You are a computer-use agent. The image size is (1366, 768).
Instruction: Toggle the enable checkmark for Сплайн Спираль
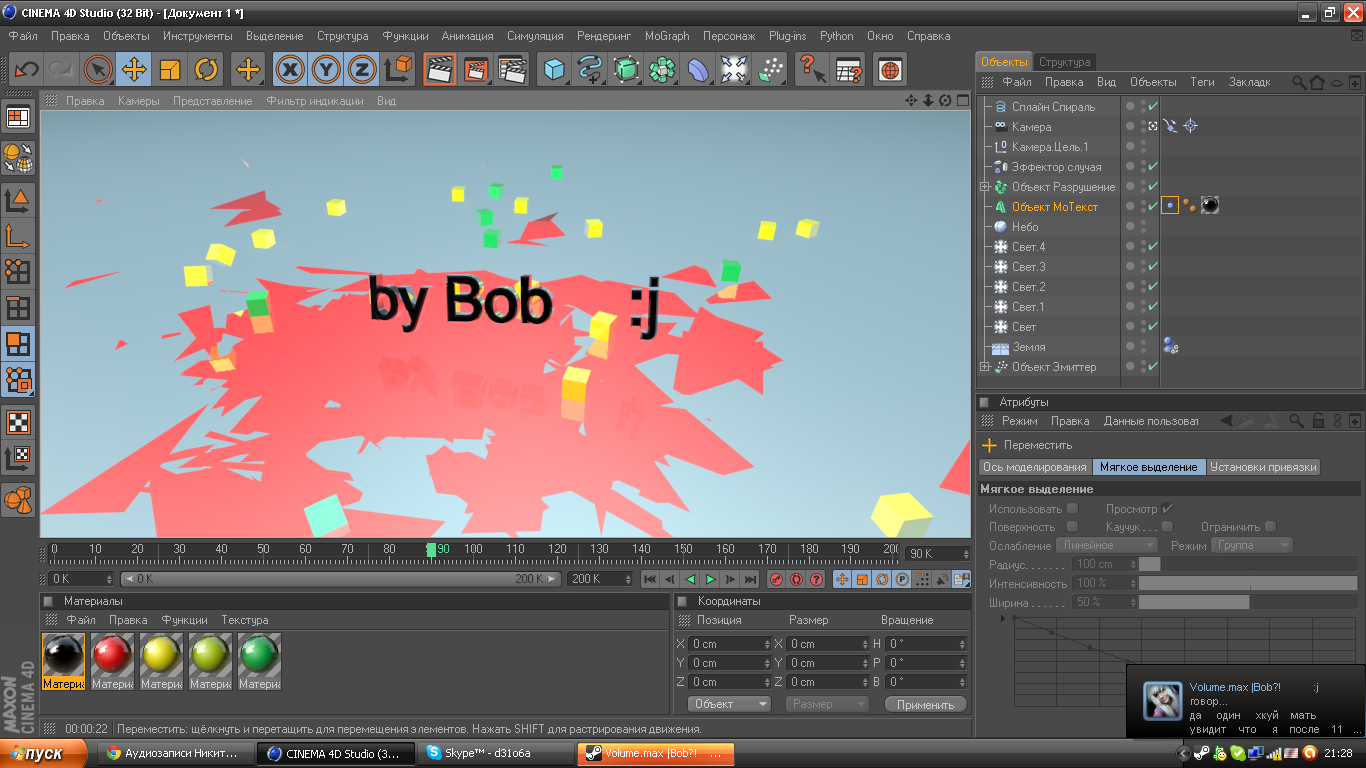[1153, 107]
